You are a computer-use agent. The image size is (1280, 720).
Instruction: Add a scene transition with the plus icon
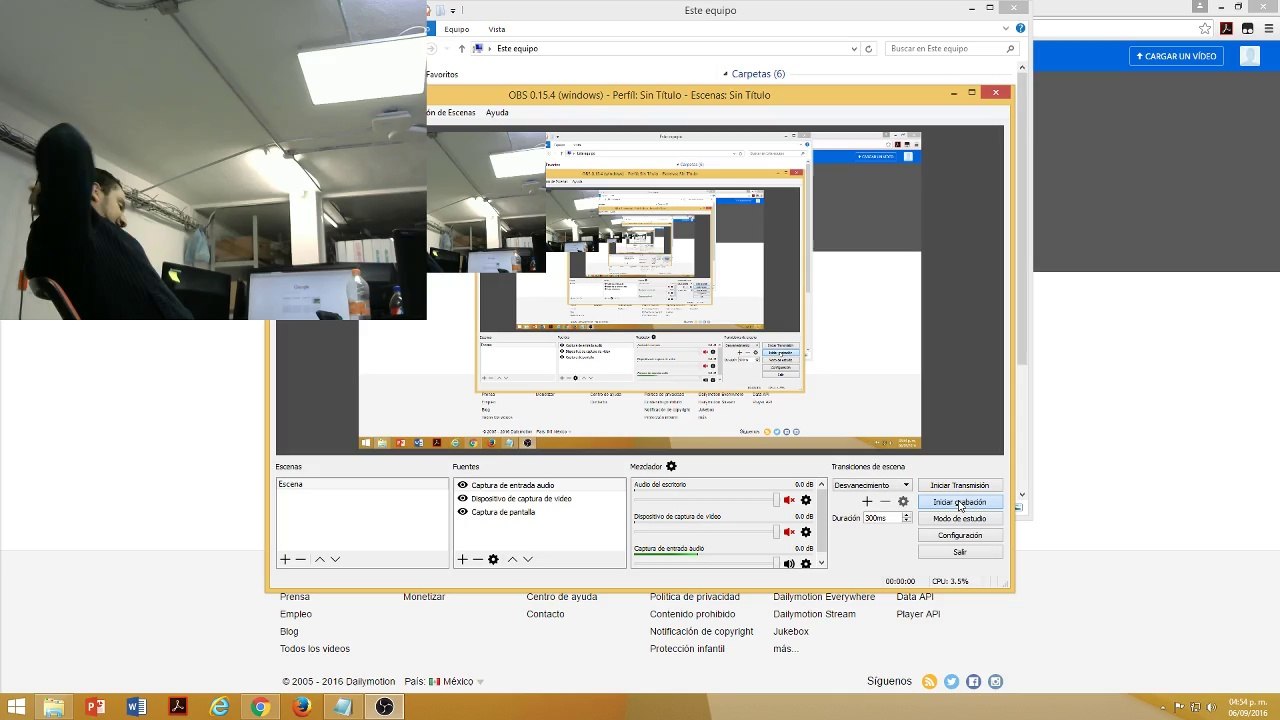pyautogui.click(x=867, y=501)
